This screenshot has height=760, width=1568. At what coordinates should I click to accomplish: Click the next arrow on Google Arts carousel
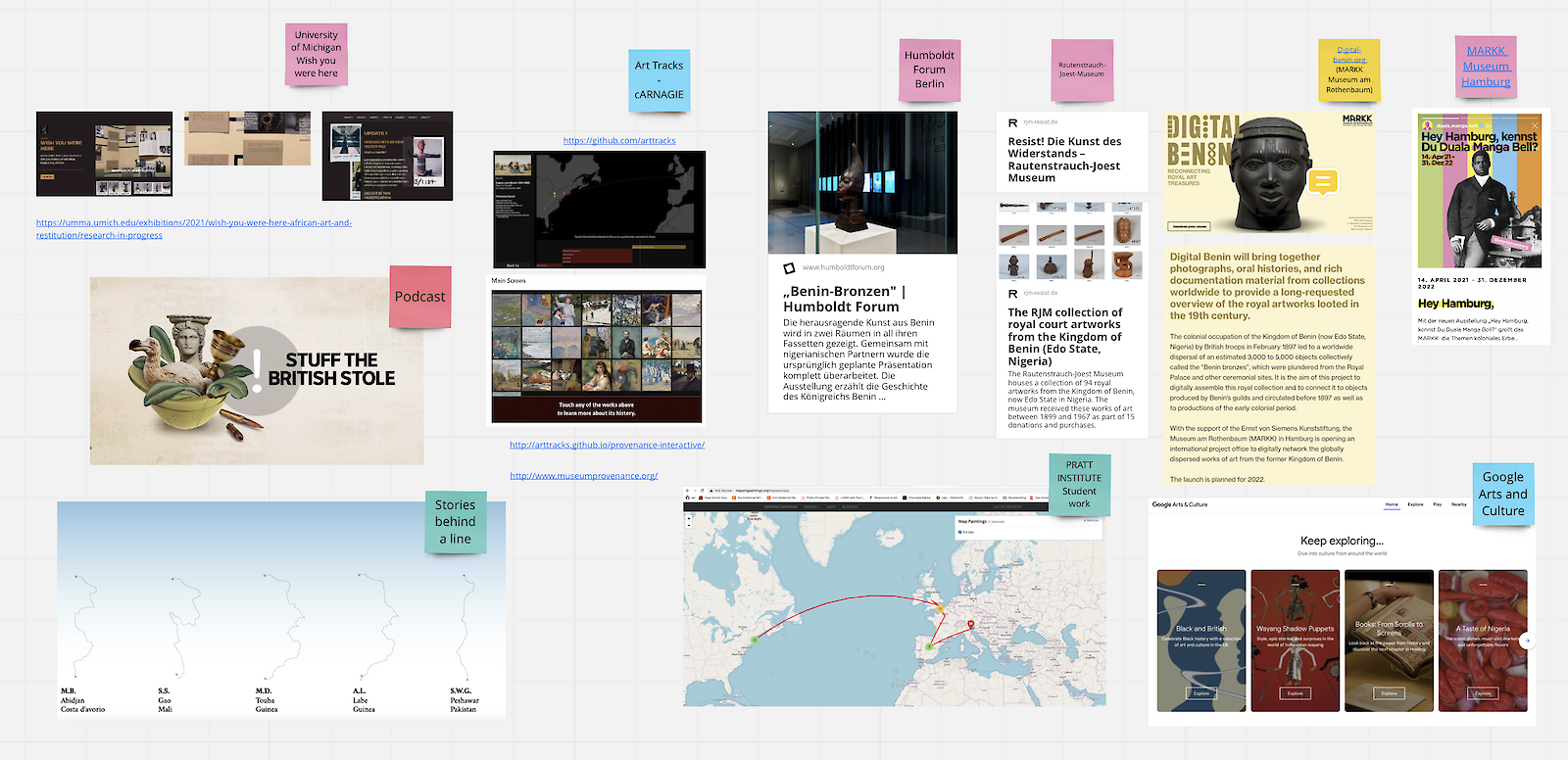[x=1526, y=641]
